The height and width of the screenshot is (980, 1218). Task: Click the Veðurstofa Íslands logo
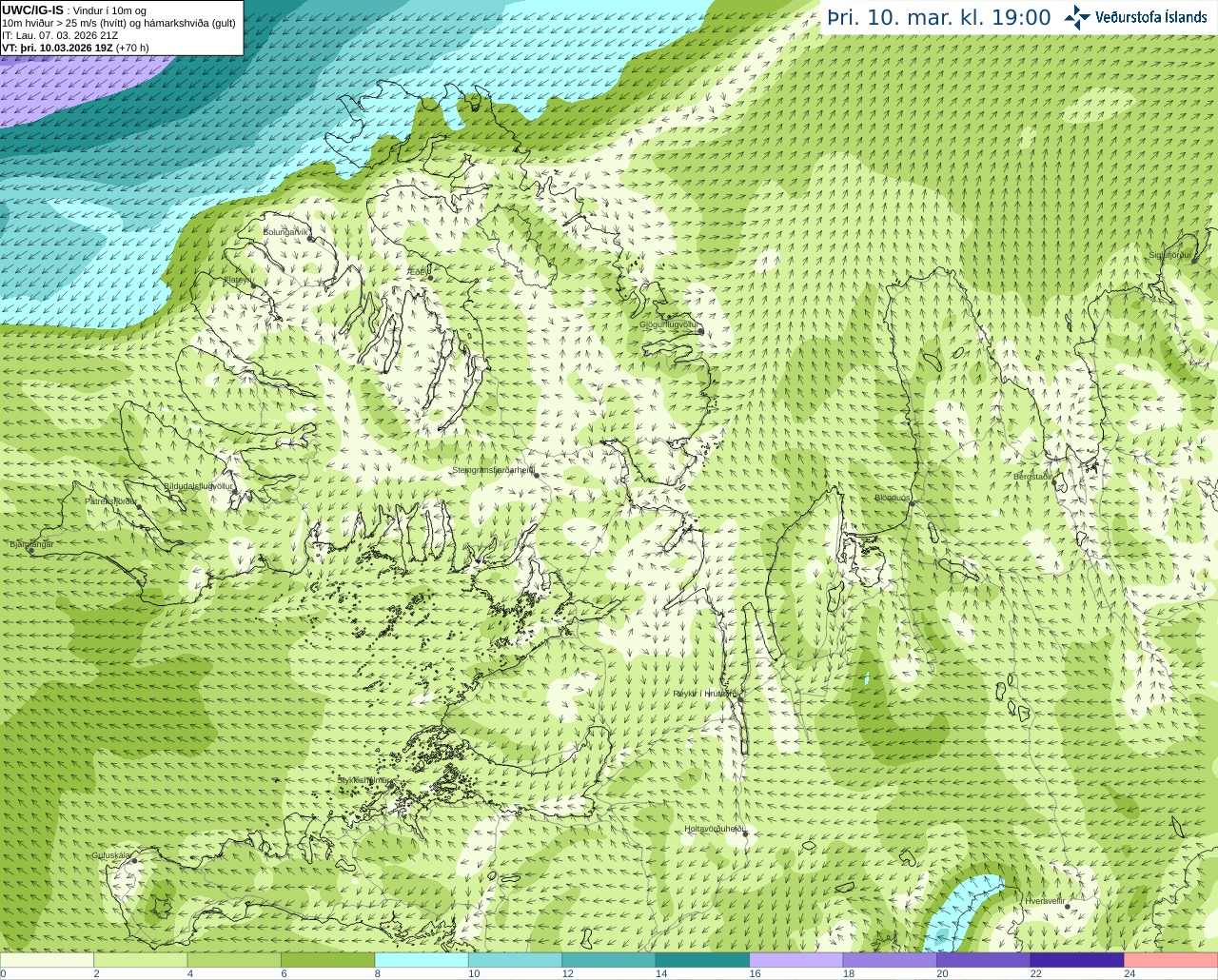click(x=1135, y=17)
